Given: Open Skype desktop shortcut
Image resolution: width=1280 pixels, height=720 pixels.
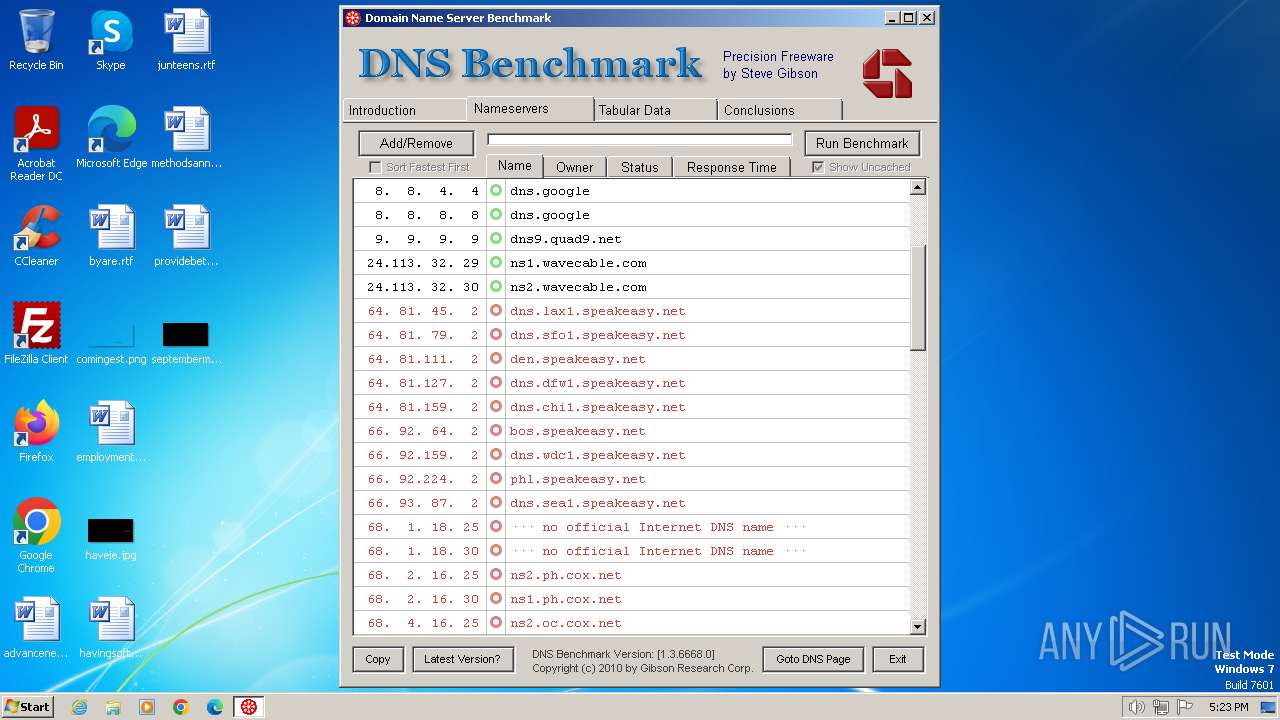Looking at the screenshot, I should (111, 40).
